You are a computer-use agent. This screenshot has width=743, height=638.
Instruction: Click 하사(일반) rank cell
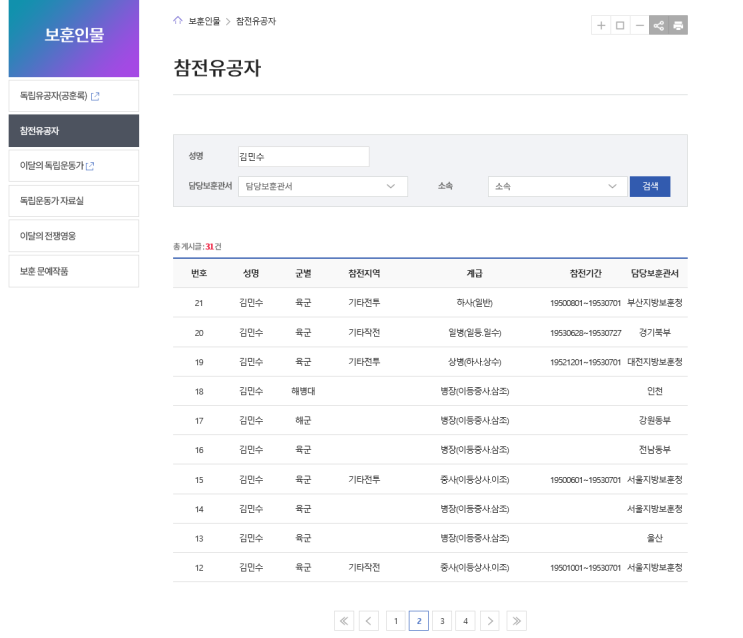coord(474,302)
